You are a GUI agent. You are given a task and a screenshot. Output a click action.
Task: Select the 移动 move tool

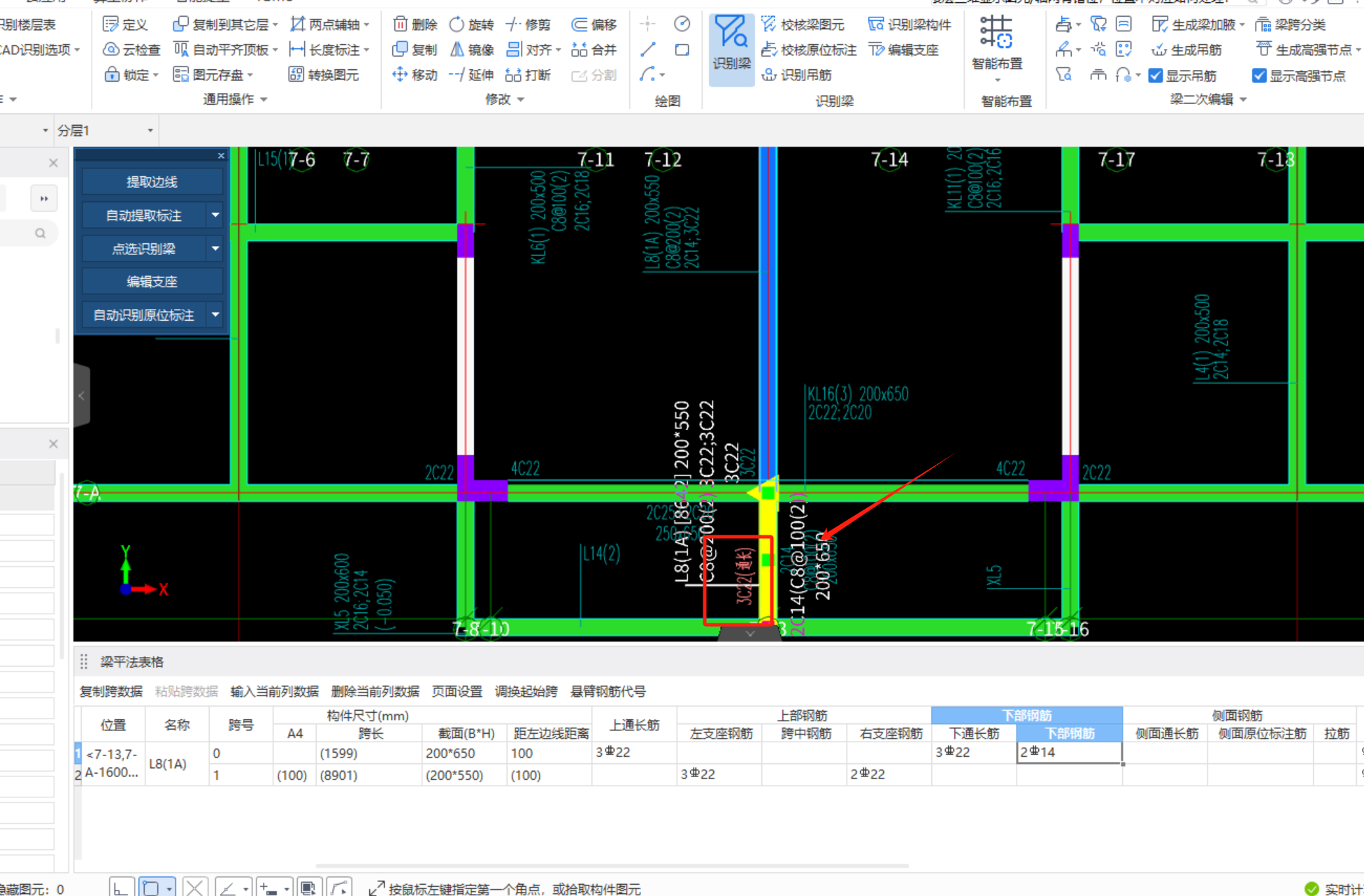click(415, 75)
